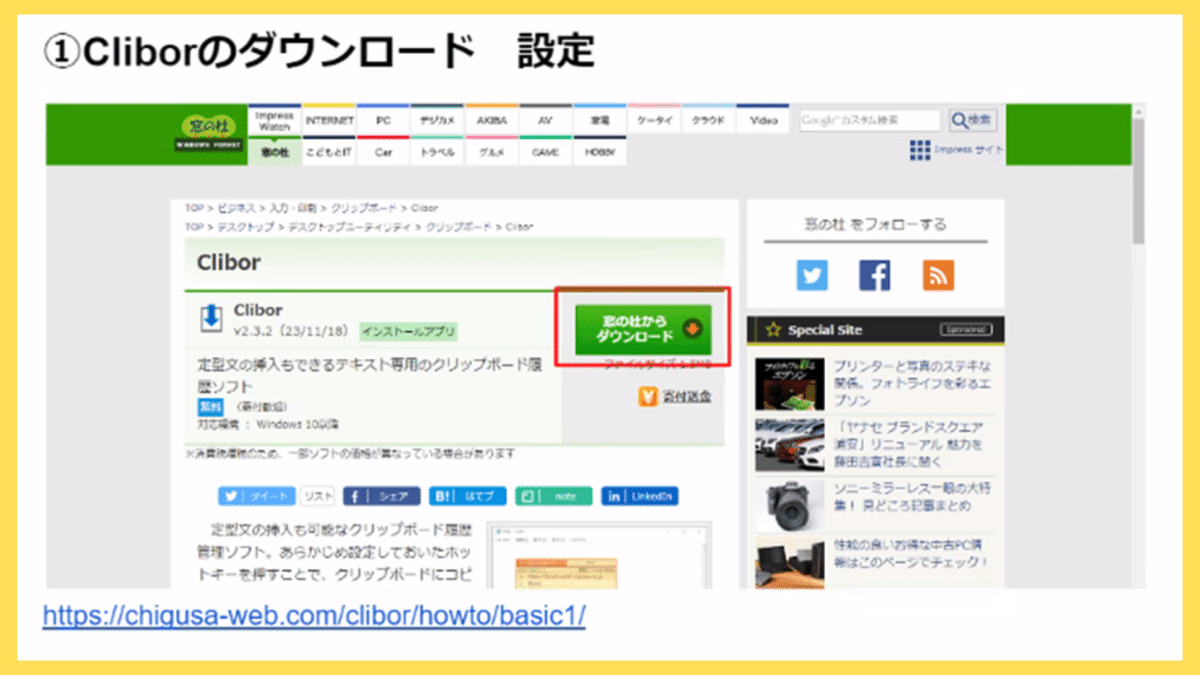Click the Clibor page heading text
The image size is (1200, 675).
coord(229,263)
